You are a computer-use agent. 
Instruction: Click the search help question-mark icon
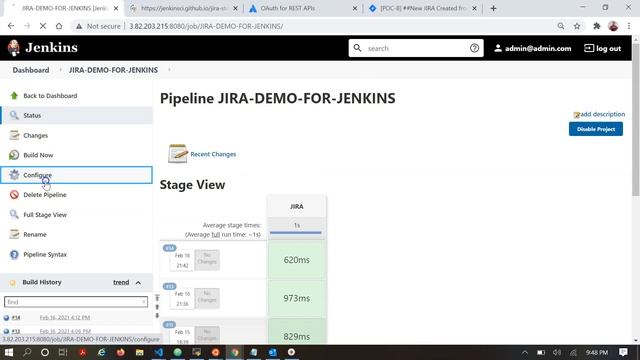point(474,48)
